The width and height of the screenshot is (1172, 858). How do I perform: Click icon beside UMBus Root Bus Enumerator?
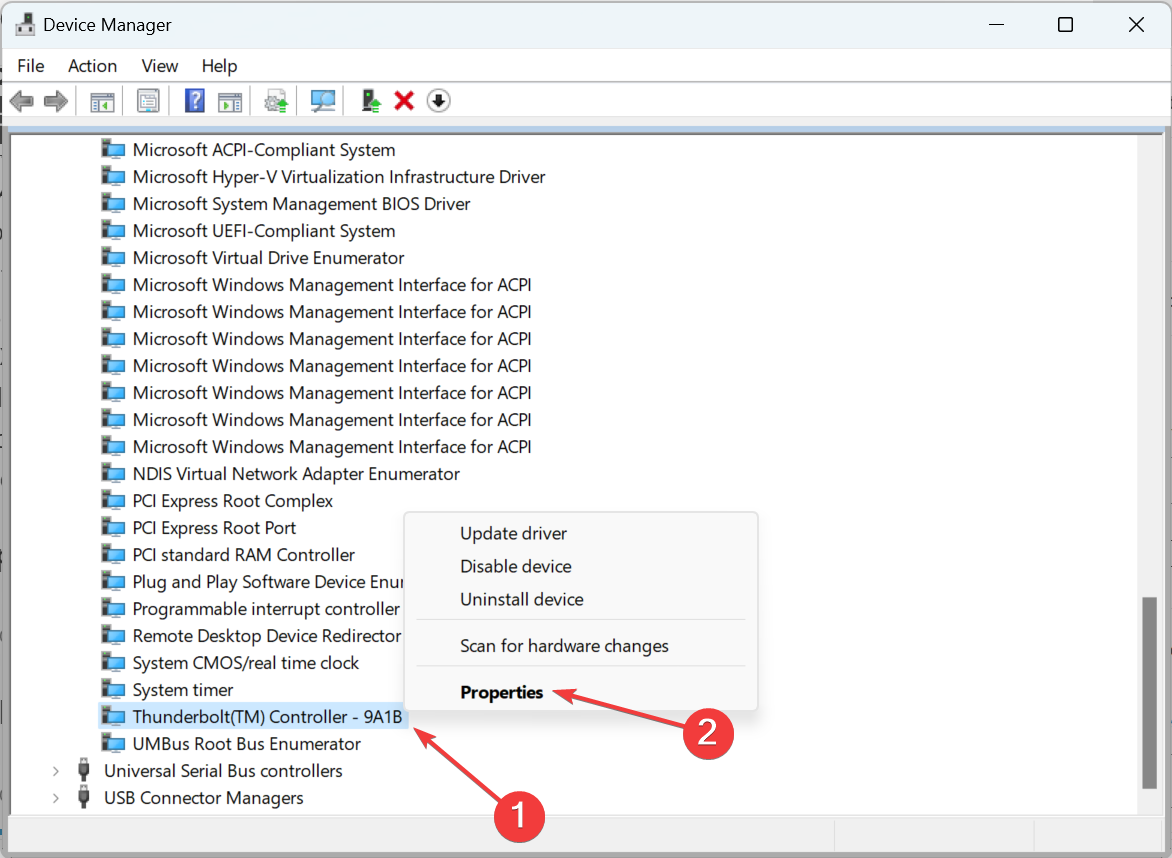tap(113, 744)
